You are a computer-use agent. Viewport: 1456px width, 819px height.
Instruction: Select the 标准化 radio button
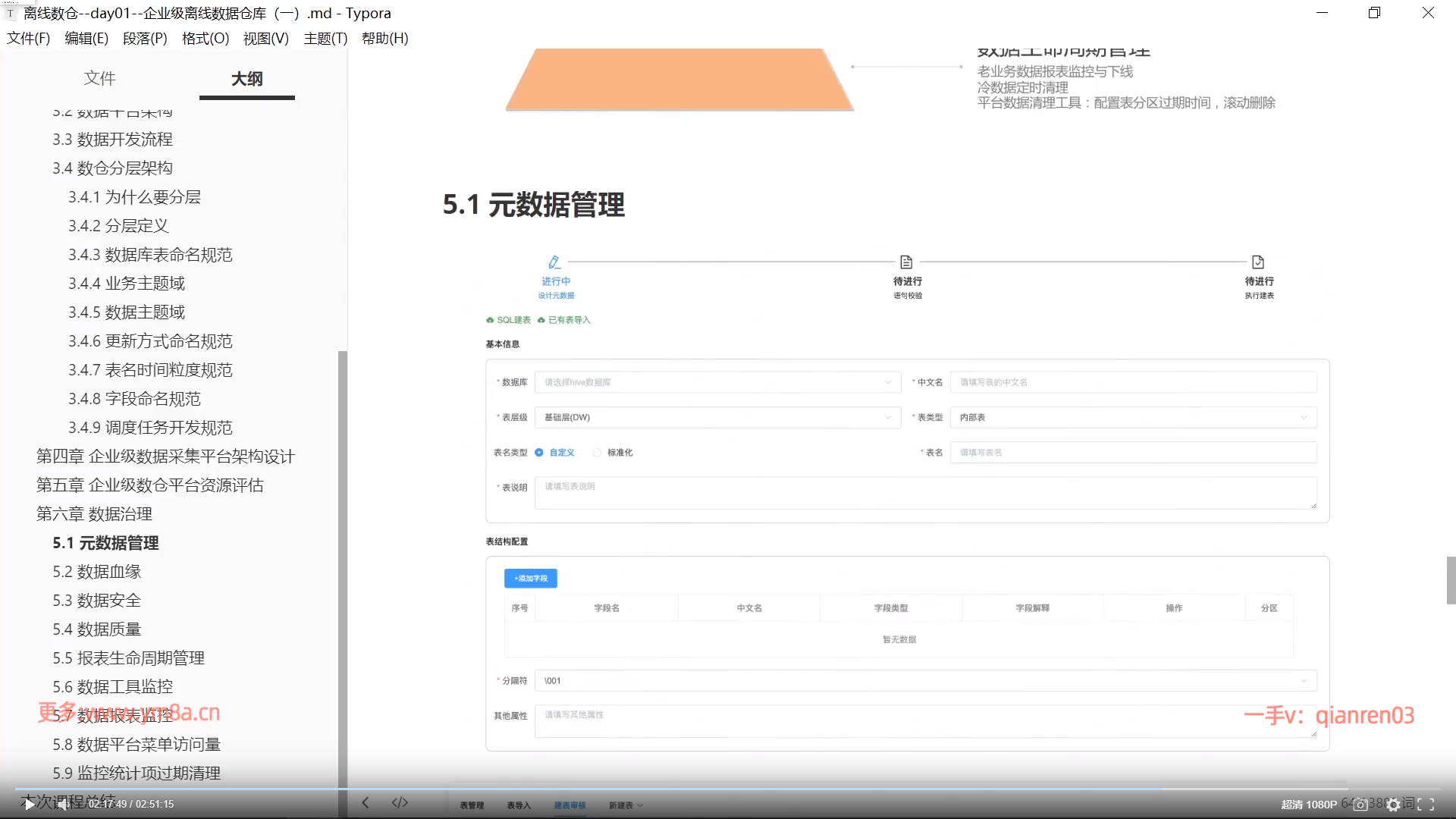[598, 453]
